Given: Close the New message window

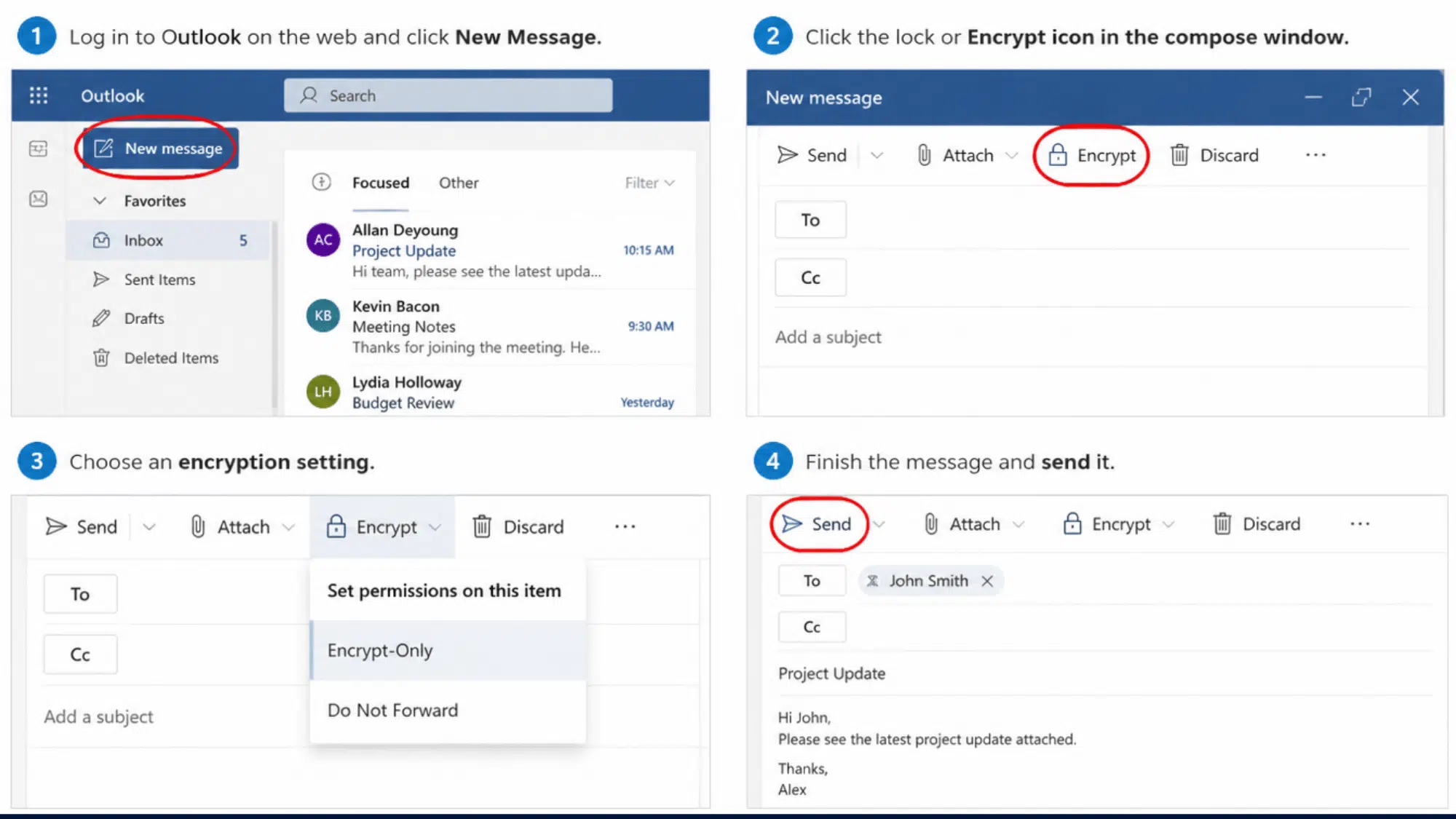Looking at the screenshot, I should 1410,97.
